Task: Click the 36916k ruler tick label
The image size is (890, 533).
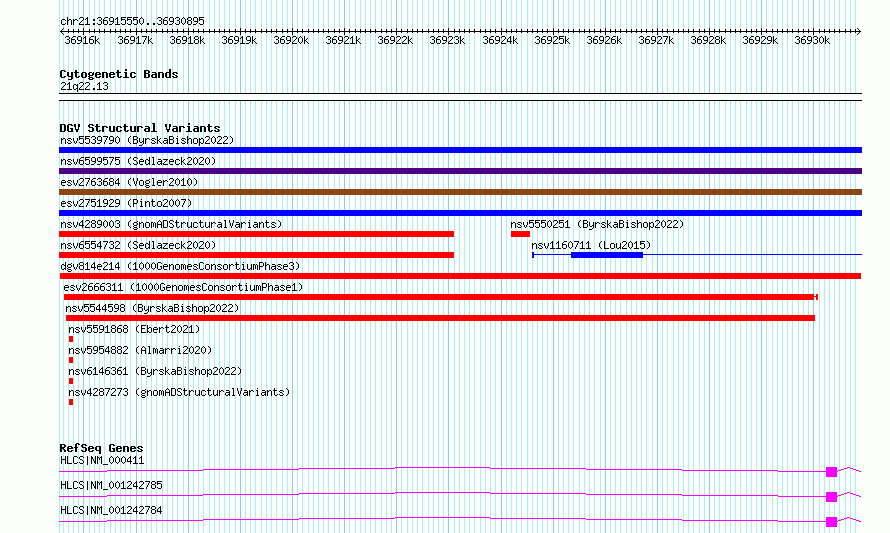Action: (82, 40)
